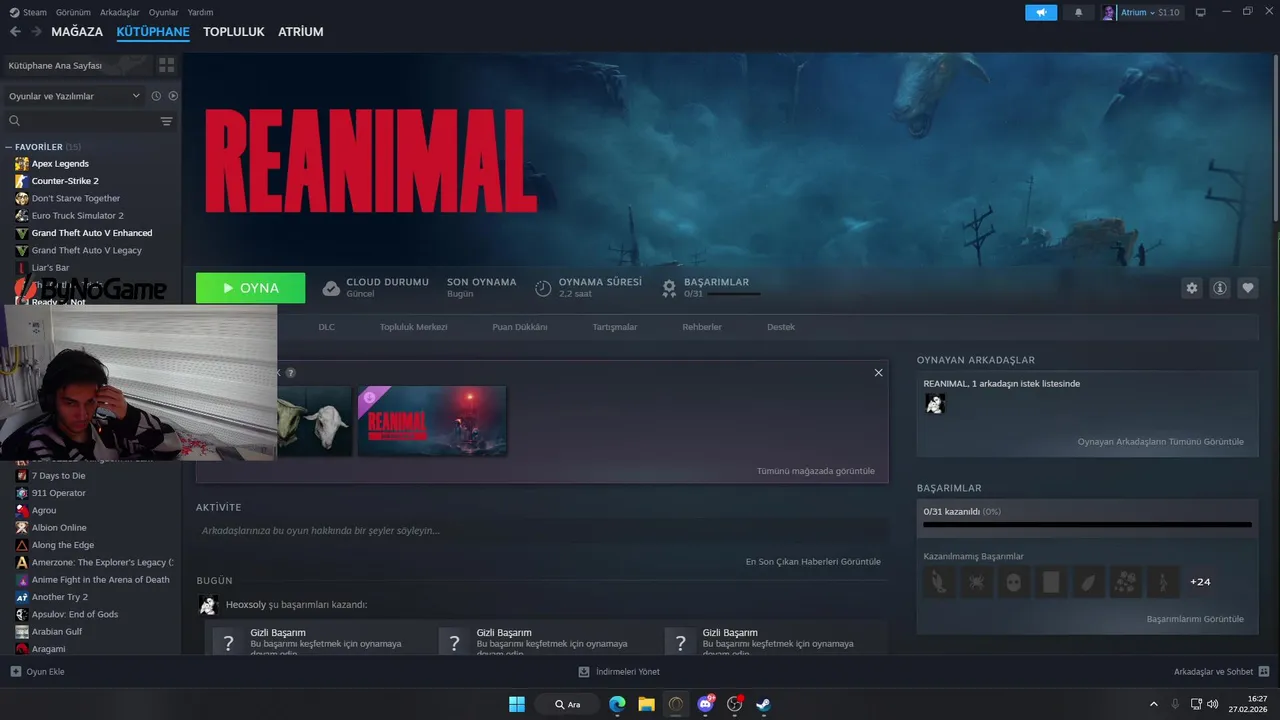Go forward with the right arrow
1280x720 pixels.
(x=36, y=32)
